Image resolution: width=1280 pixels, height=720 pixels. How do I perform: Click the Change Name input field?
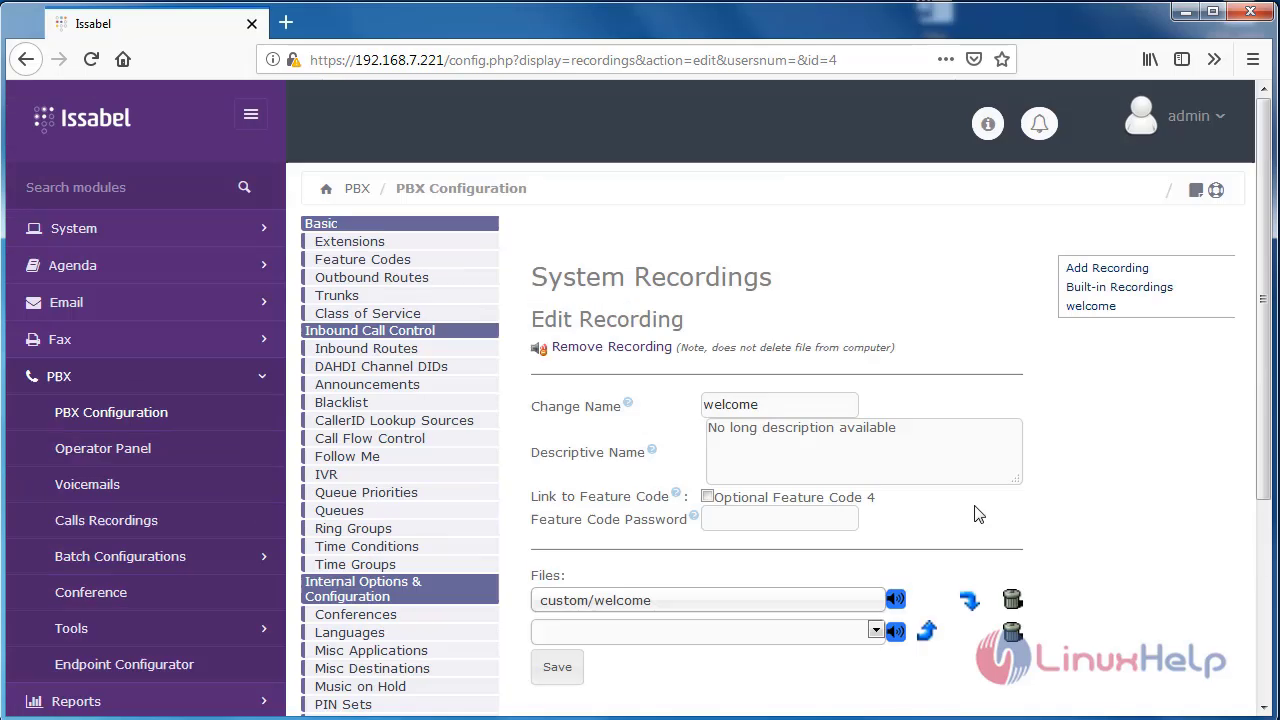780,405
